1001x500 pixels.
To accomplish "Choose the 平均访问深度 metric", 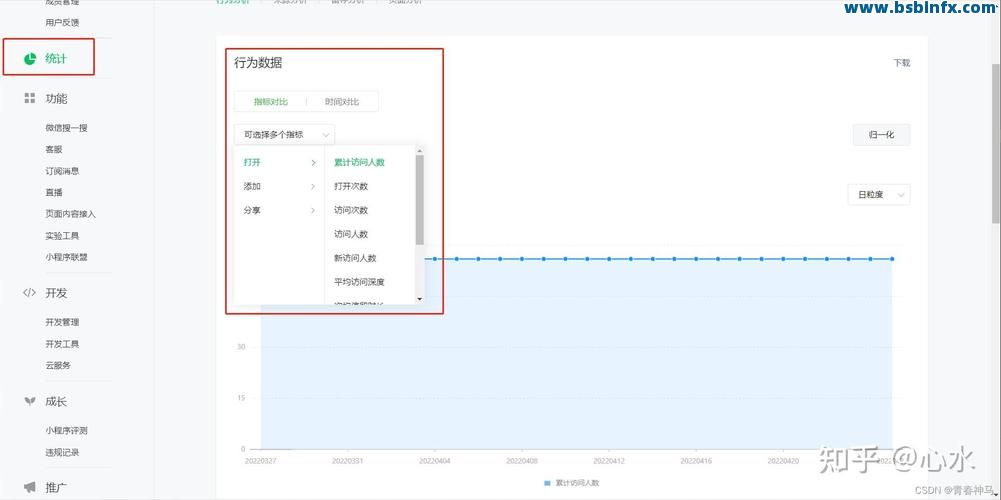I will [x=359, y=282].
